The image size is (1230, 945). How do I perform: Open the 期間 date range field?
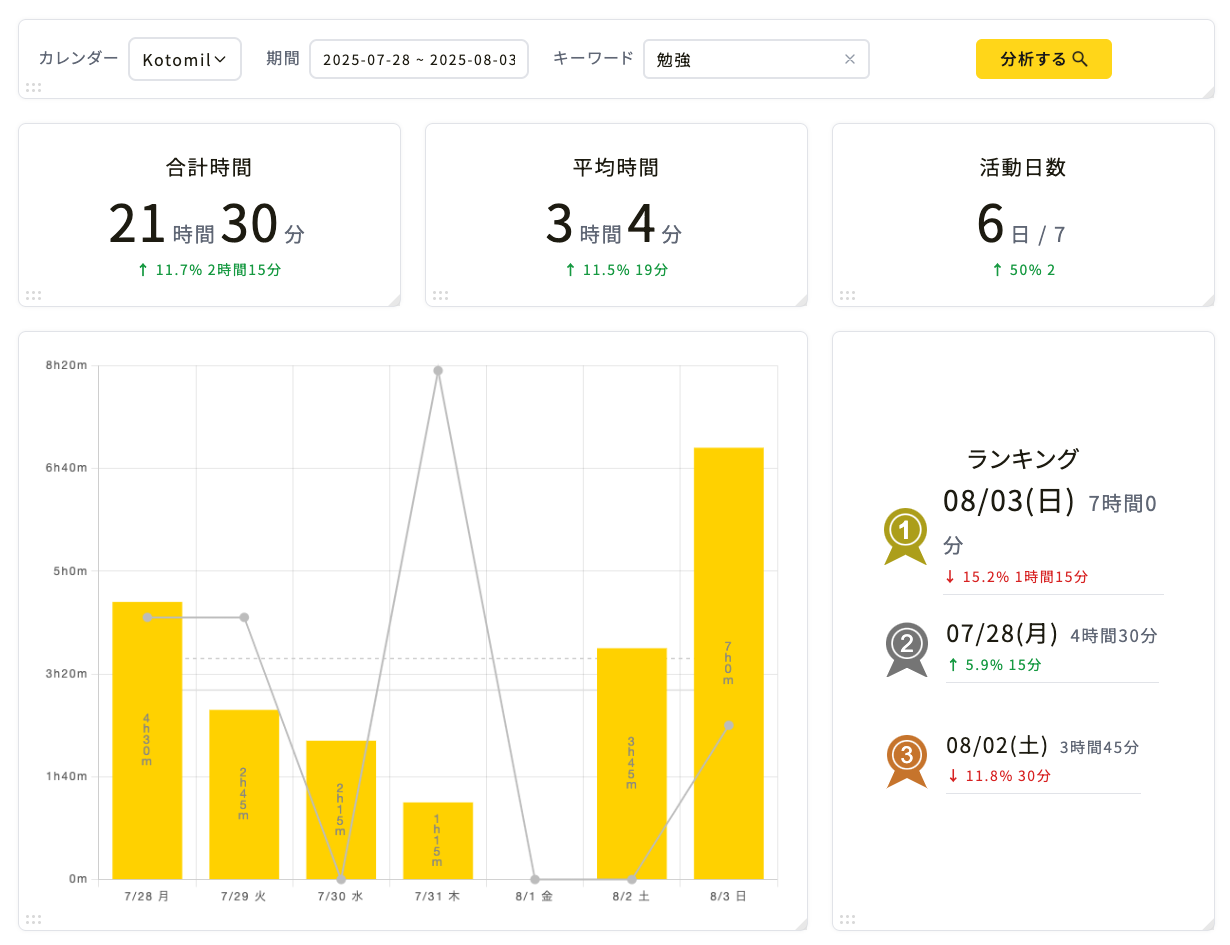coord(419,59)
